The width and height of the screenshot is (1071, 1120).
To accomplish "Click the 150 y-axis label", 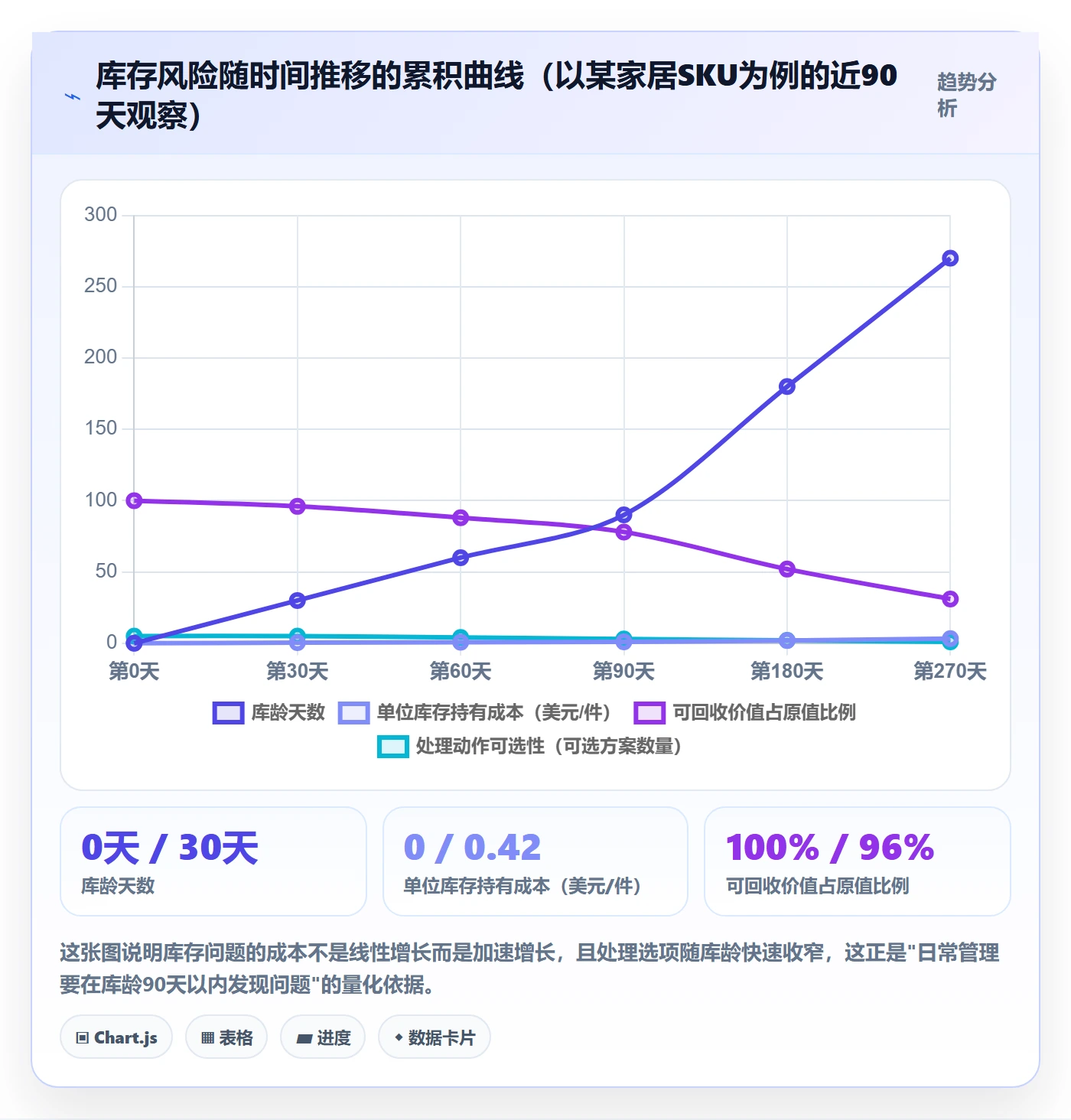I will coord(101,428).
